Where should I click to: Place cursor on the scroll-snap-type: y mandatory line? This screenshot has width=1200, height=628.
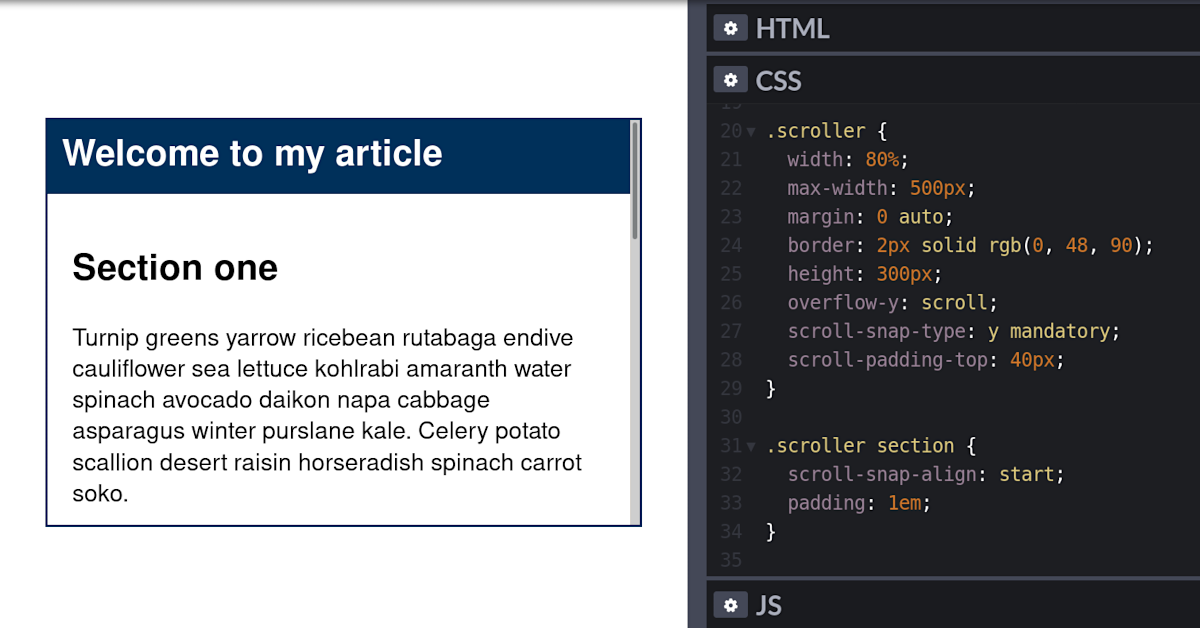click(948, 331)
